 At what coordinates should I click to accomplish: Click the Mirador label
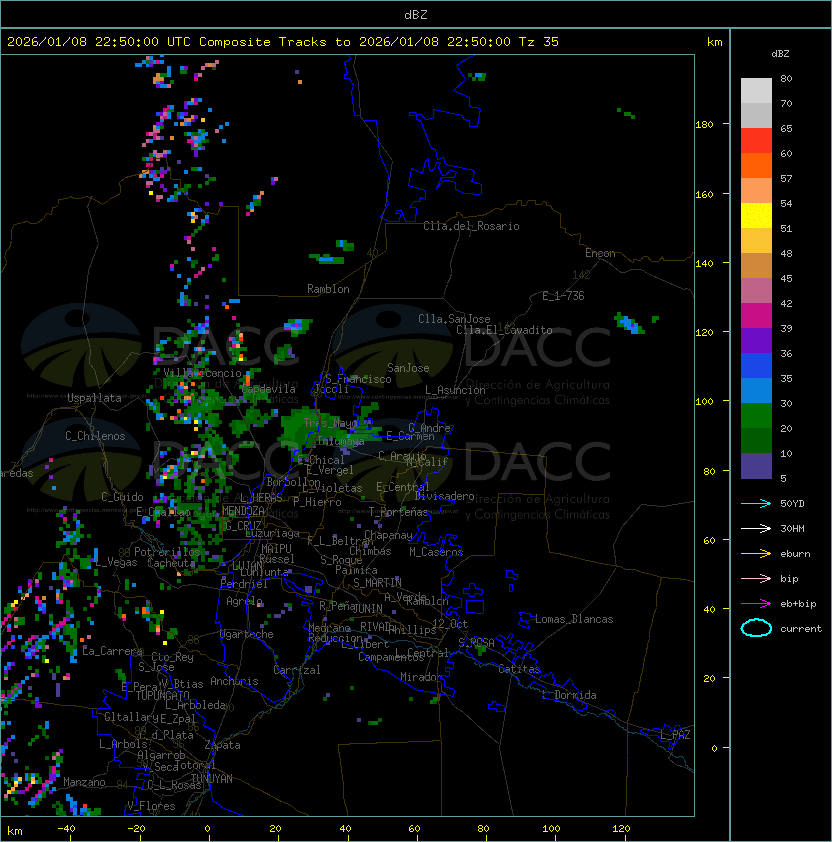pyautogui.click(x=421, y=677)
